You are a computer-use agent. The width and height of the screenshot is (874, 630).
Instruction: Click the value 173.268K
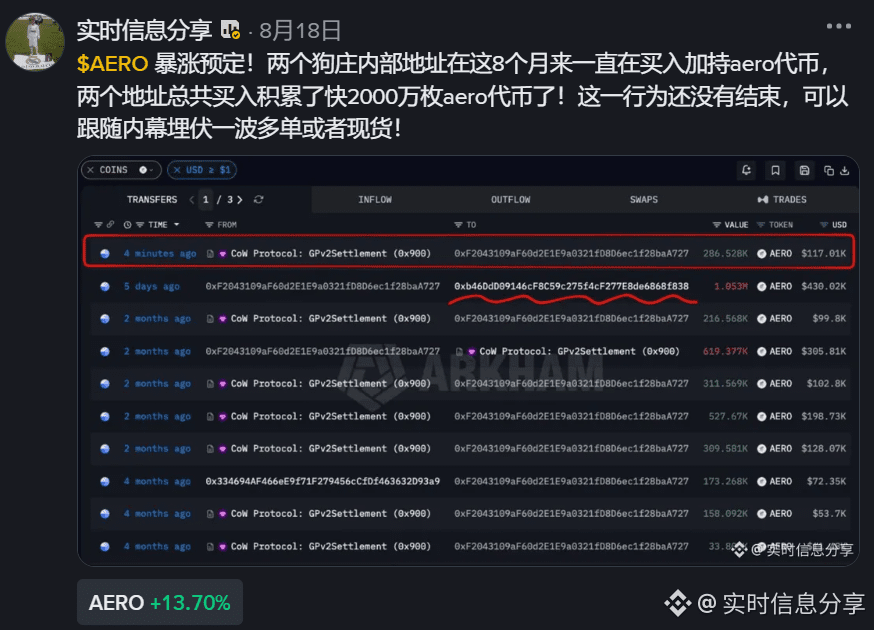tap(725, 482)
